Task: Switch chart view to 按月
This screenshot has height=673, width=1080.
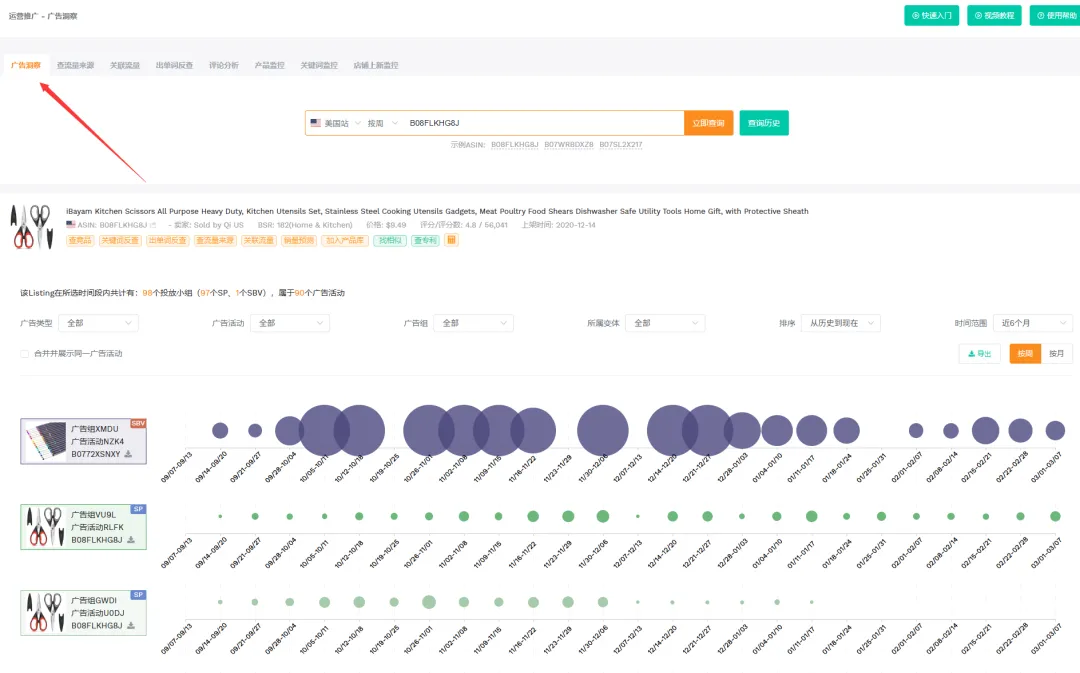Action: coord(1056,354)
